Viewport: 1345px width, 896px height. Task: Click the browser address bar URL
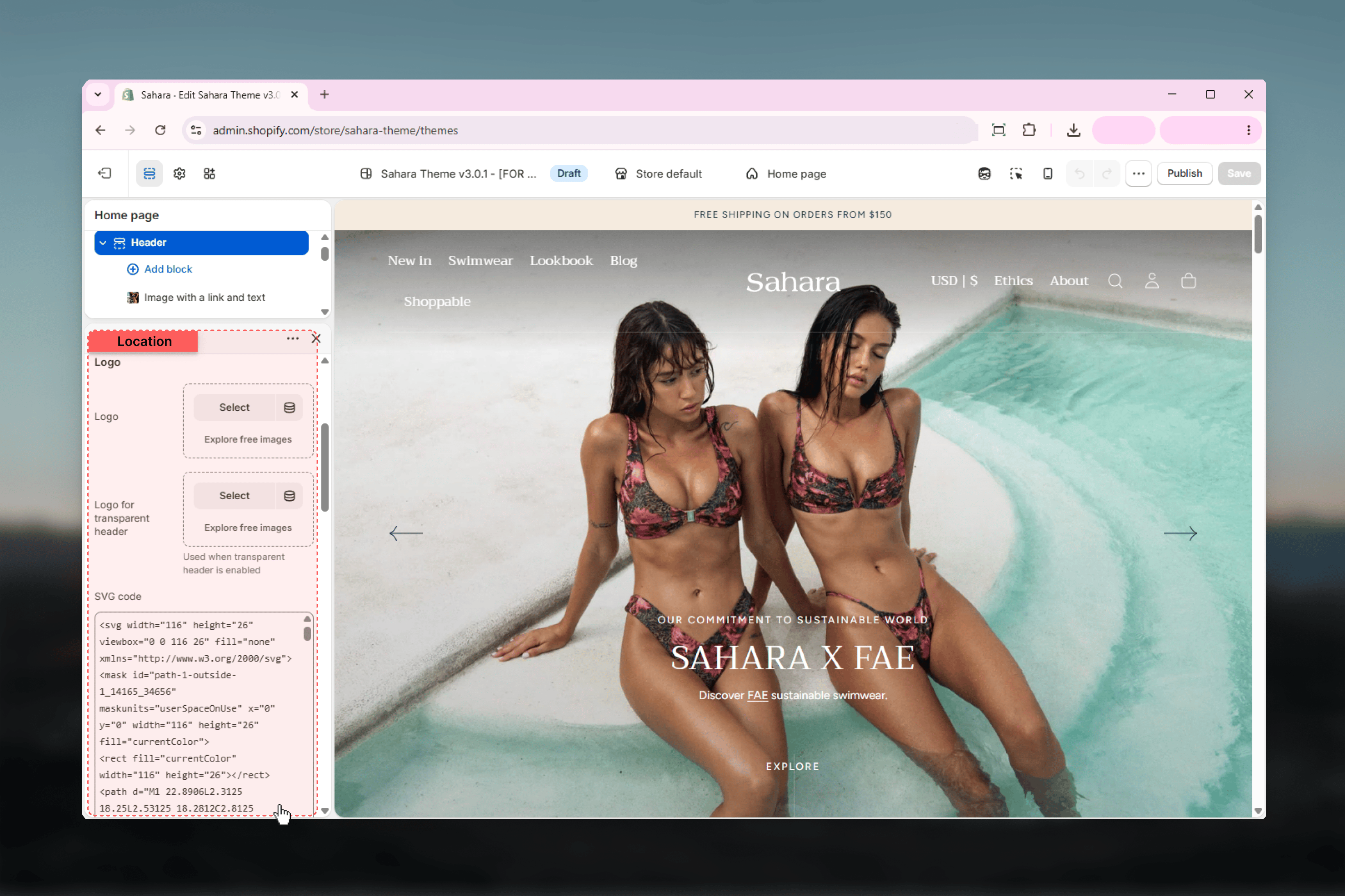335,130
